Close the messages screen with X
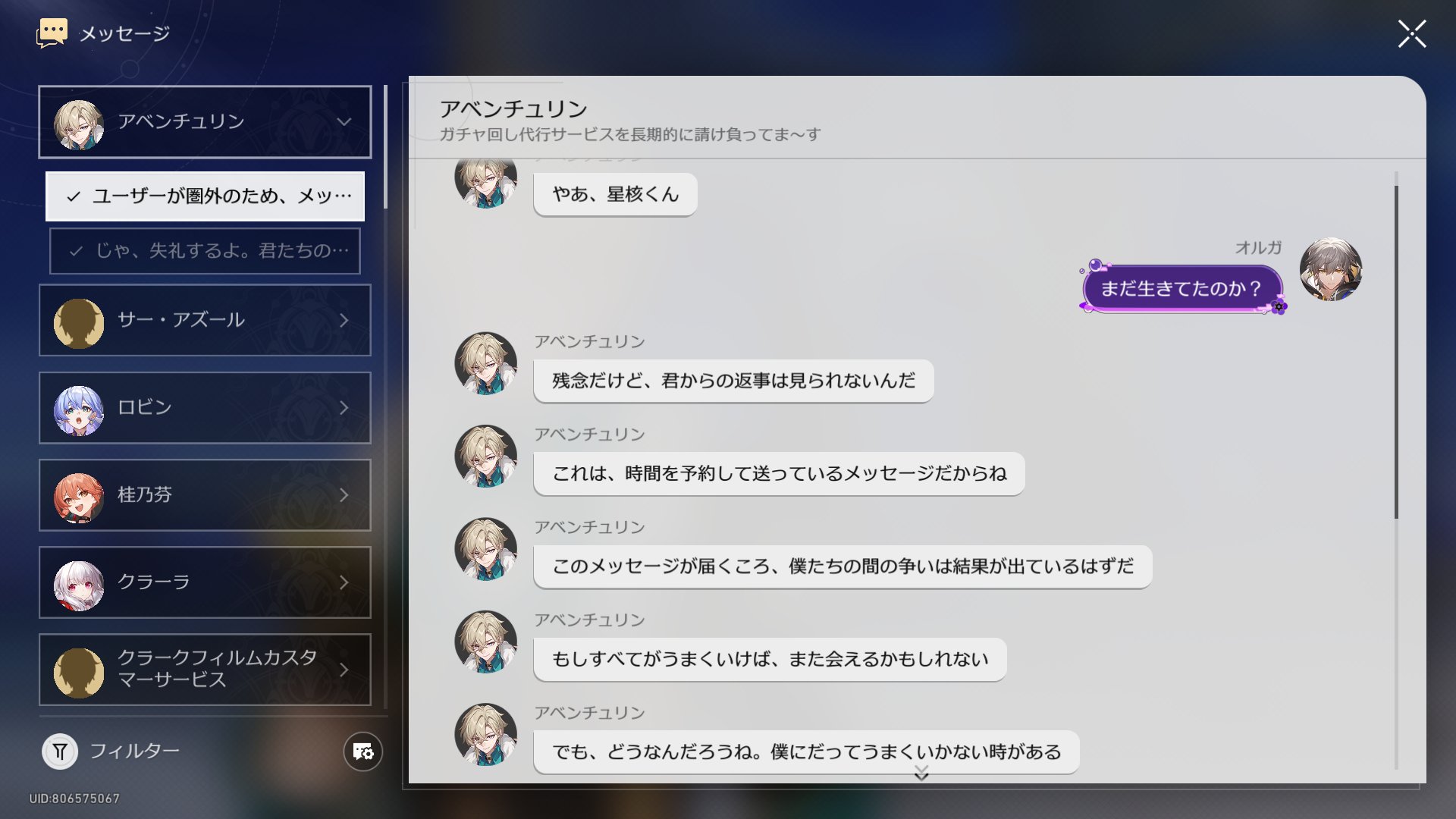Viewport: 1456px width, 819px height. click(1412, 34)
